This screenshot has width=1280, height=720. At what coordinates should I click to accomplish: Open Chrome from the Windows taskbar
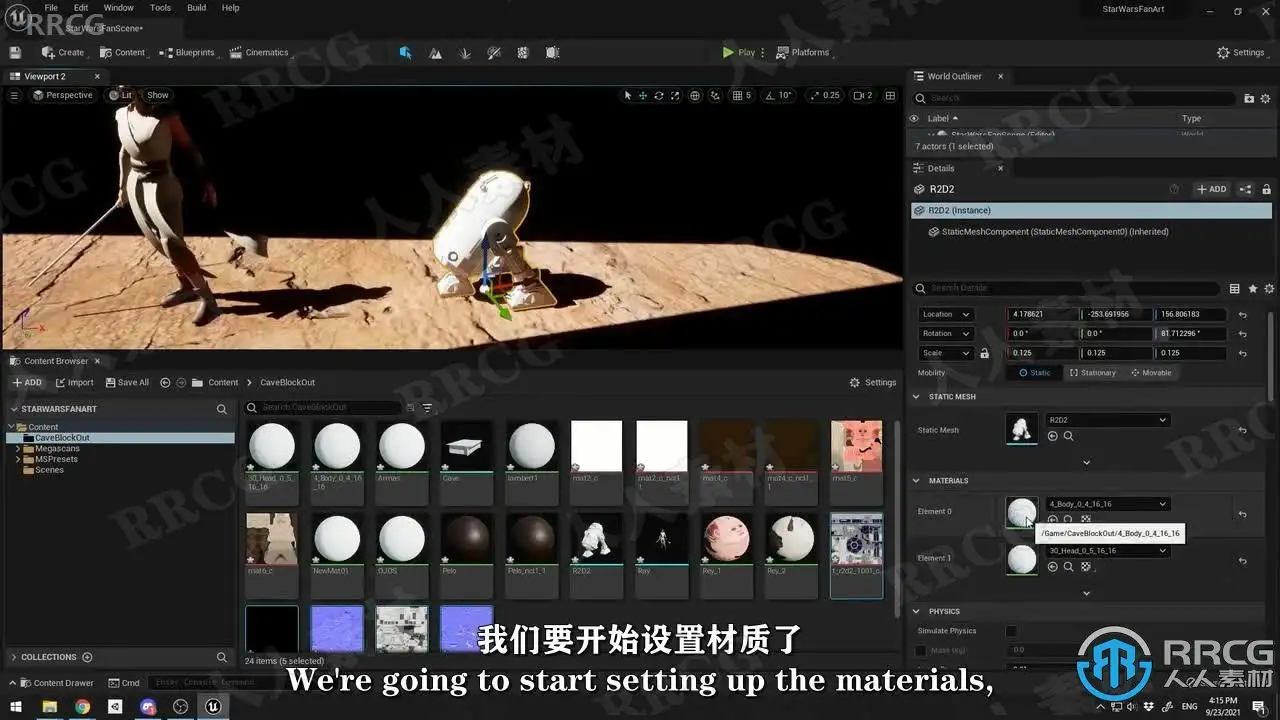tap(82, 707)
